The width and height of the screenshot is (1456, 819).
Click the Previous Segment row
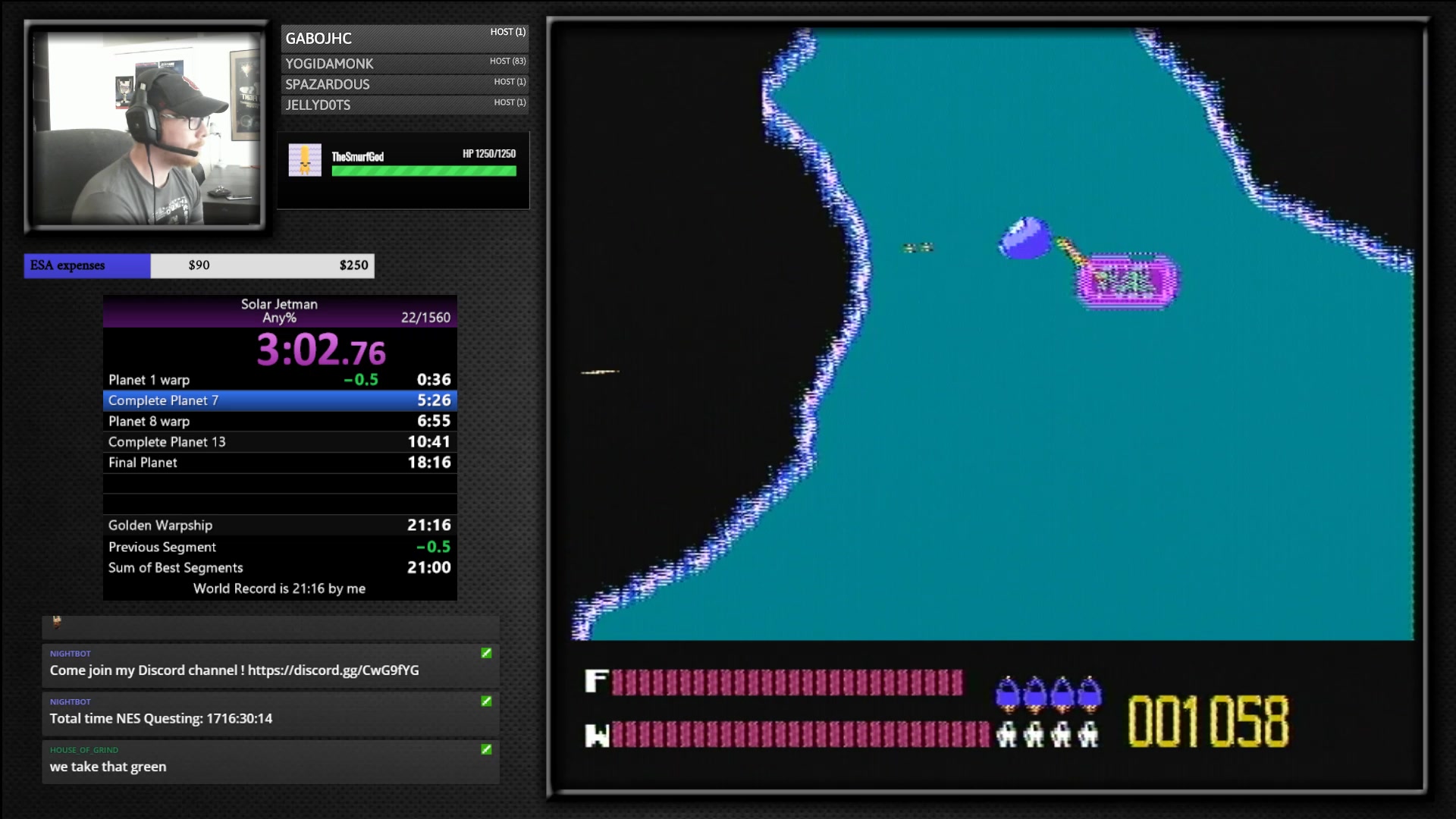pos(280,547)
